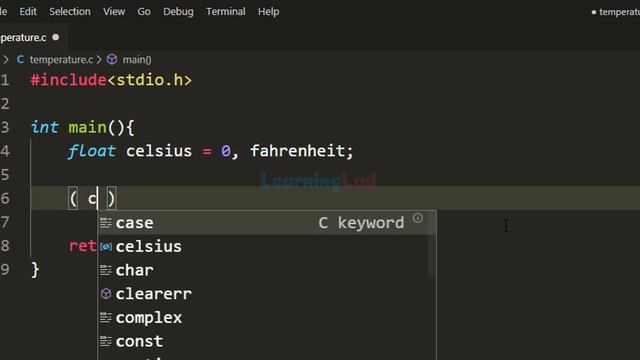The width and height of the screenshot is (640, 360).
Task: Click the closing brace on line 9
Action: pyautogui.click(x=36, y=270)
